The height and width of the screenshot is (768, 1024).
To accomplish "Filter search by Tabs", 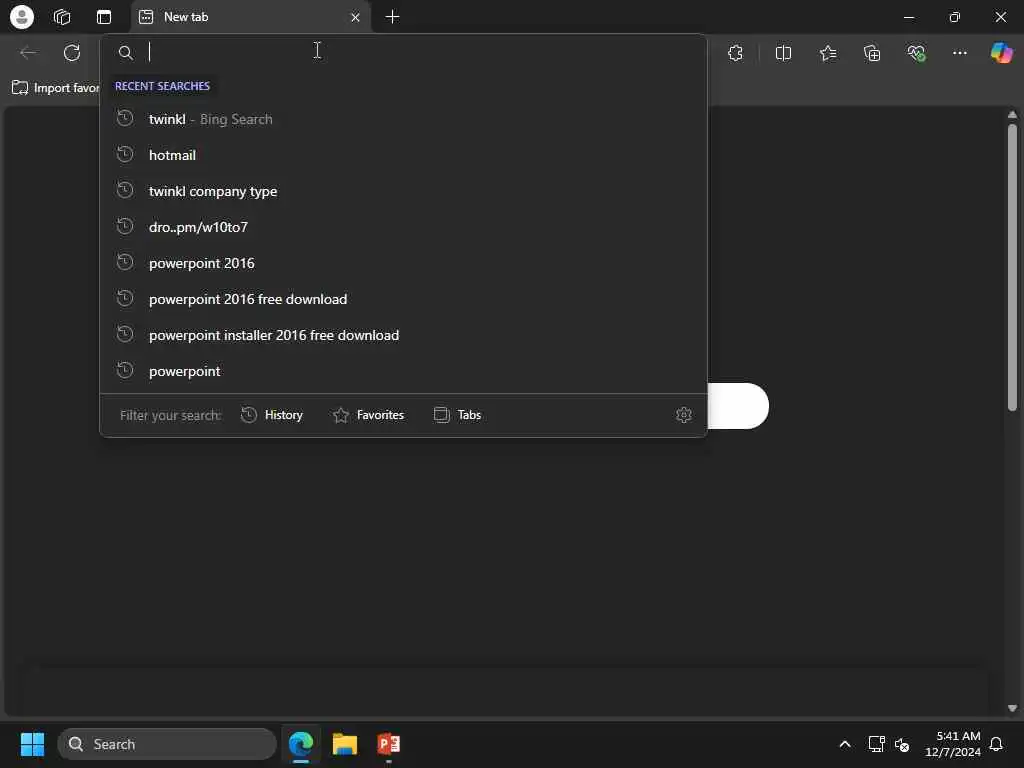I will click(457, 415).
